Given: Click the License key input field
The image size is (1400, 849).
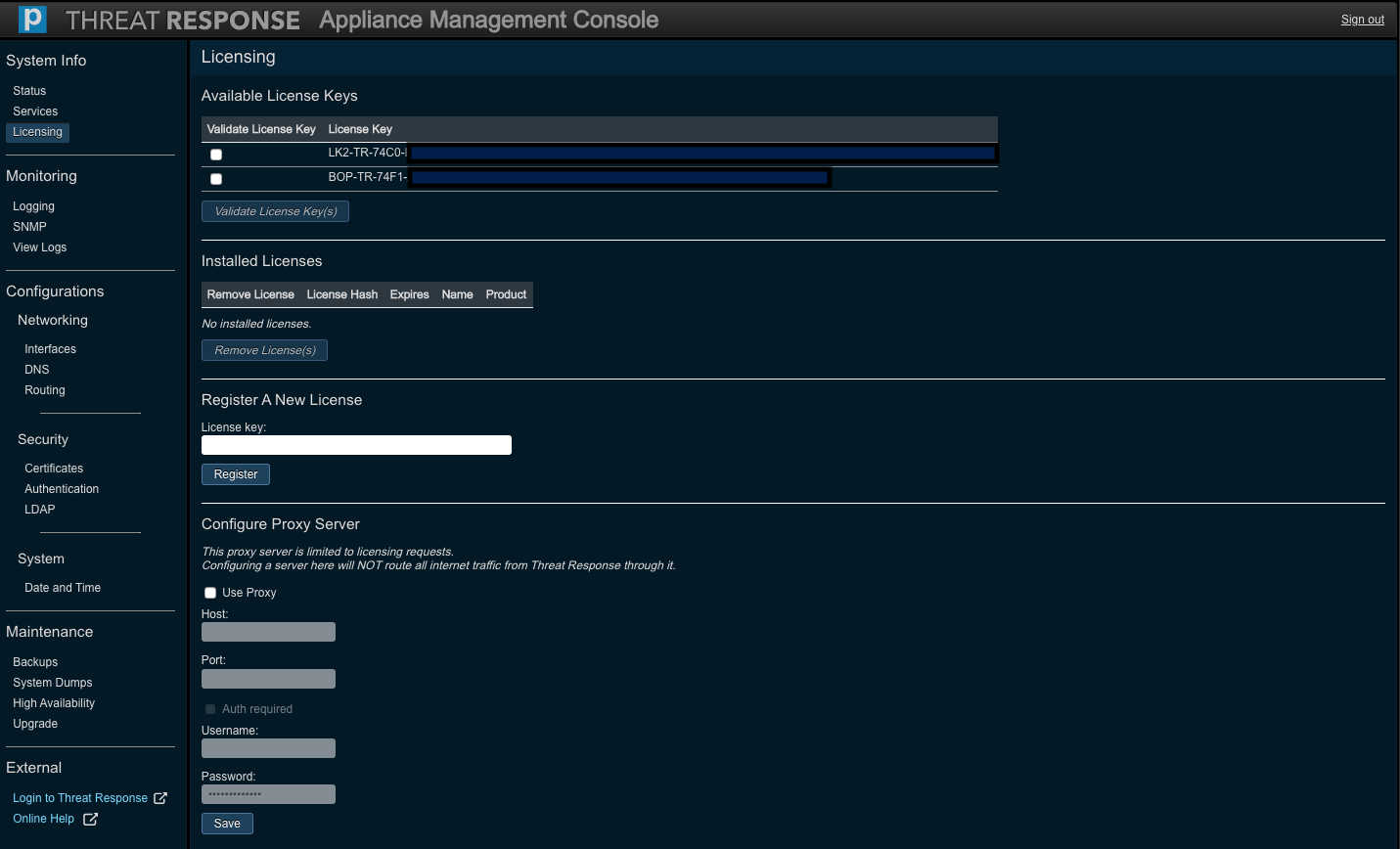Looking at the screenshot, I should pyautogui.click(x=356, y=445).
